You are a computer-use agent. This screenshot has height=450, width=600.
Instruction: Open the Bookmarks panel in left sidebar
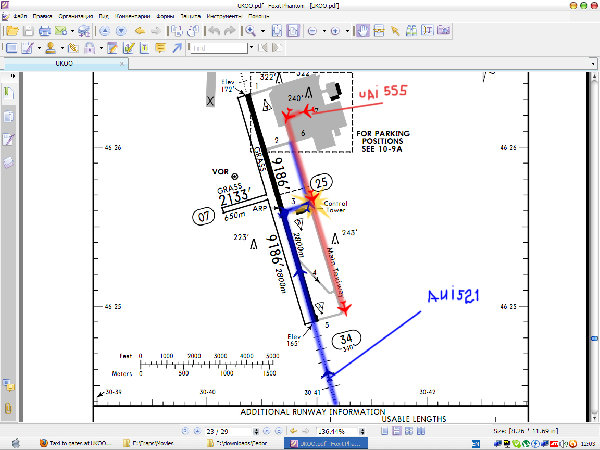9,94
